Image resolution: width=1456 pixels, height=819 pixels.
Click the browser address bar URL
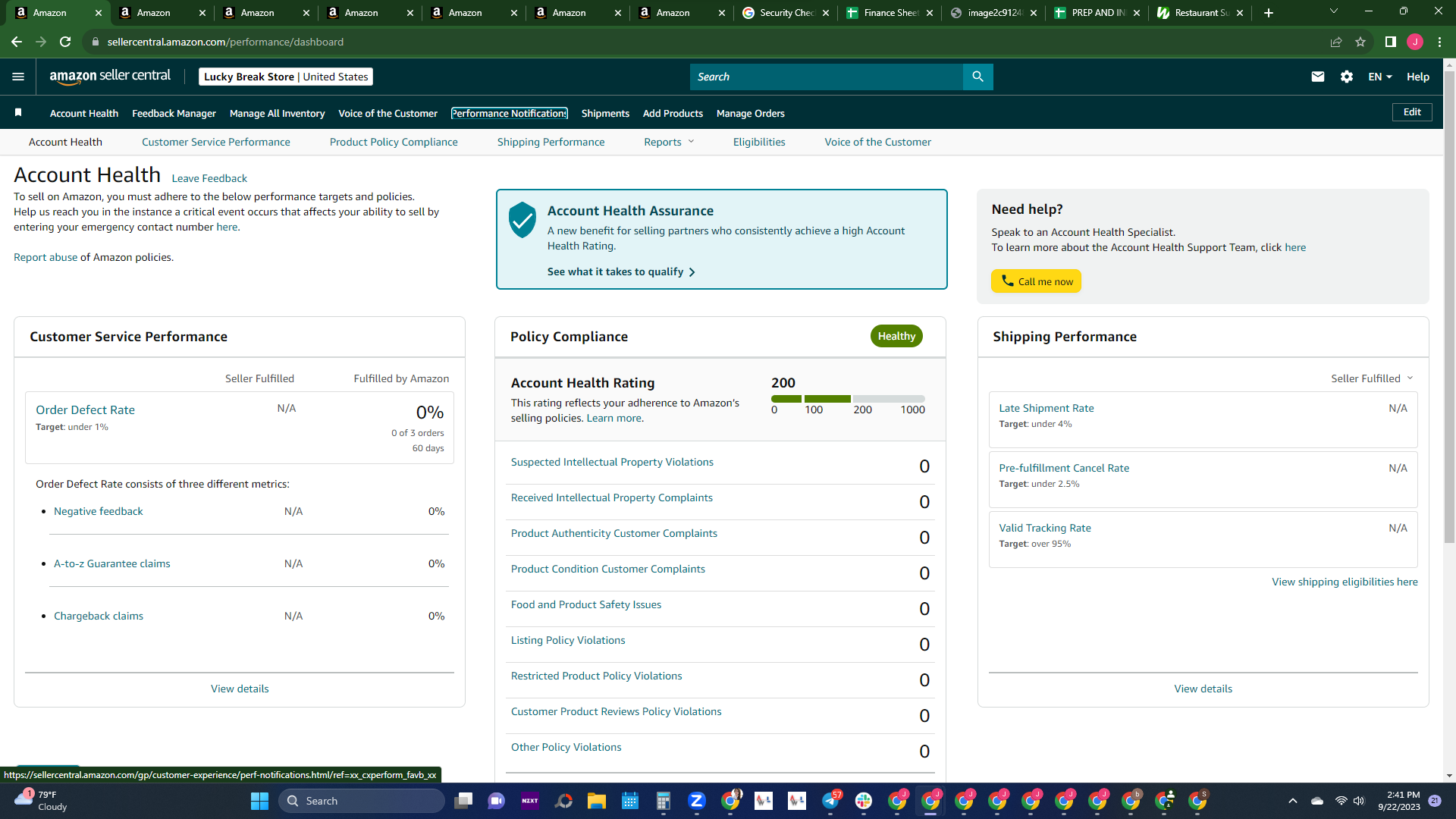tap(225, 42)
